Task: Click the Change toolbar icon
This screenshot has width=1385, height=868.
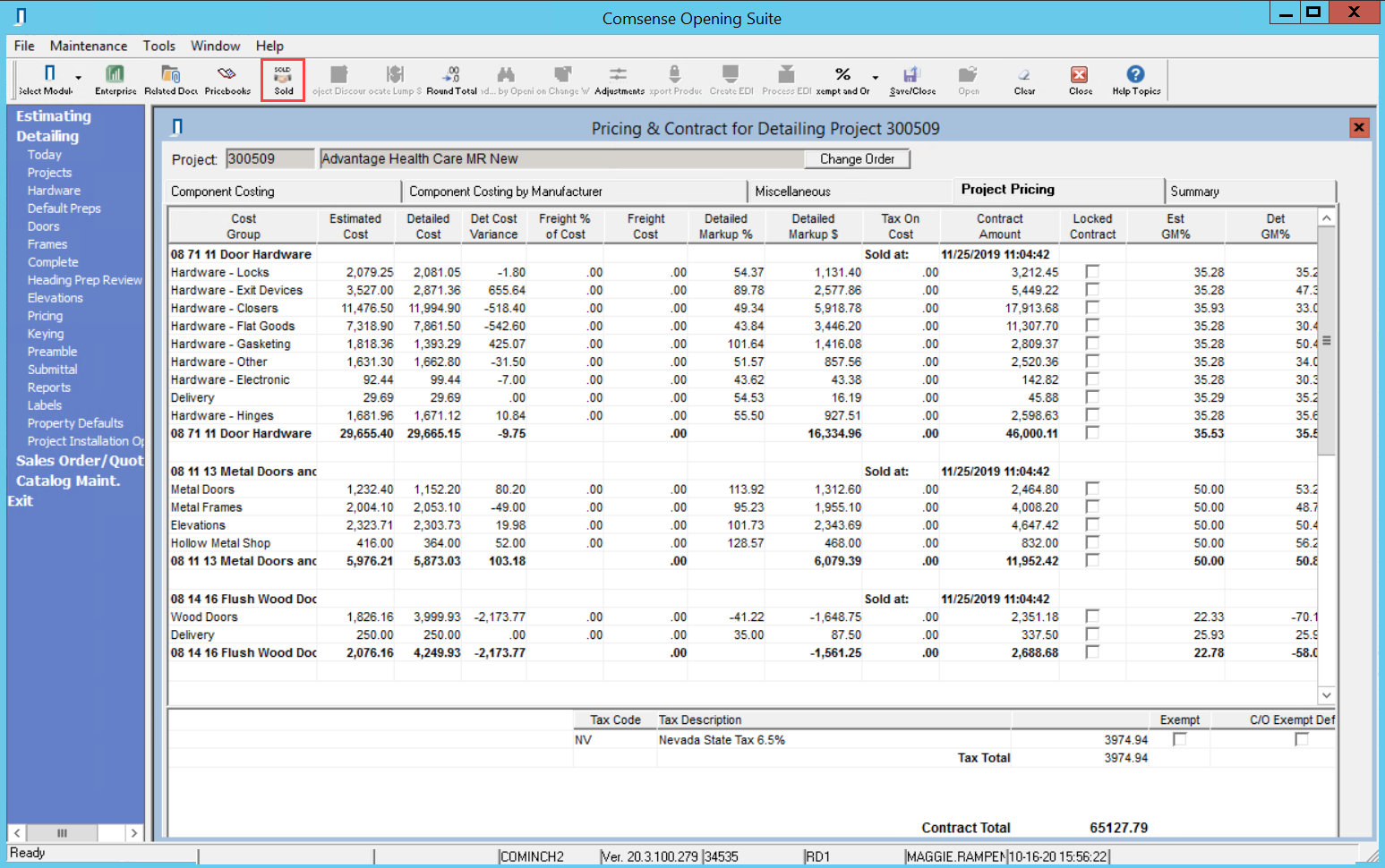Action: [563, 80]
